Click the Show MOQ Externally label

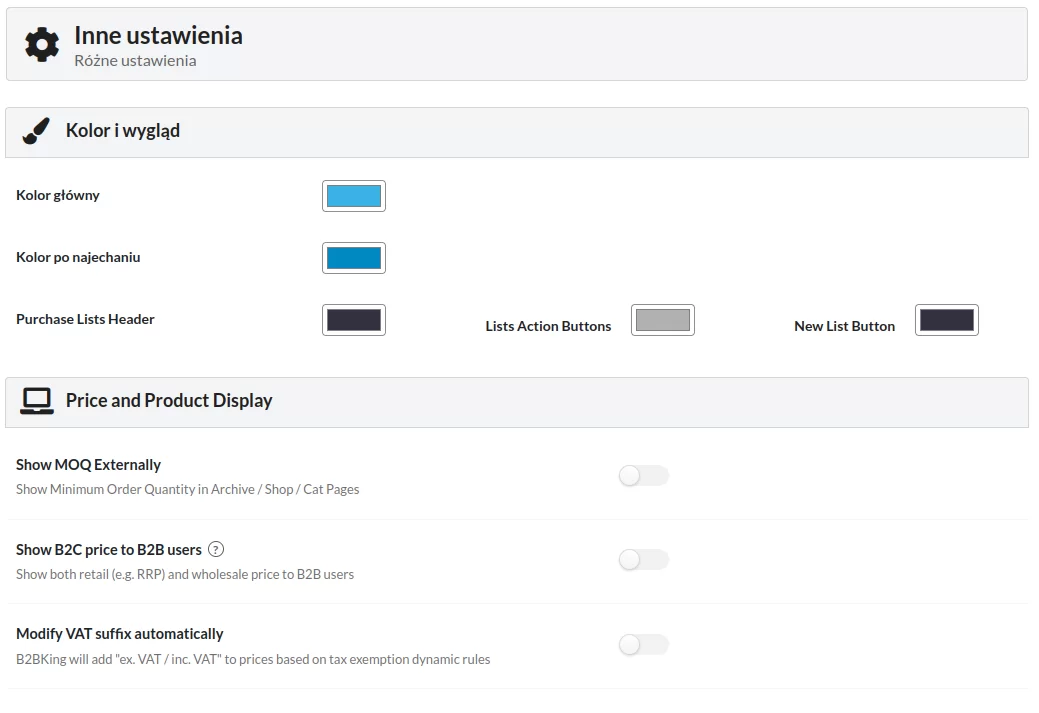pyautogui.click(x=89, y=465)
